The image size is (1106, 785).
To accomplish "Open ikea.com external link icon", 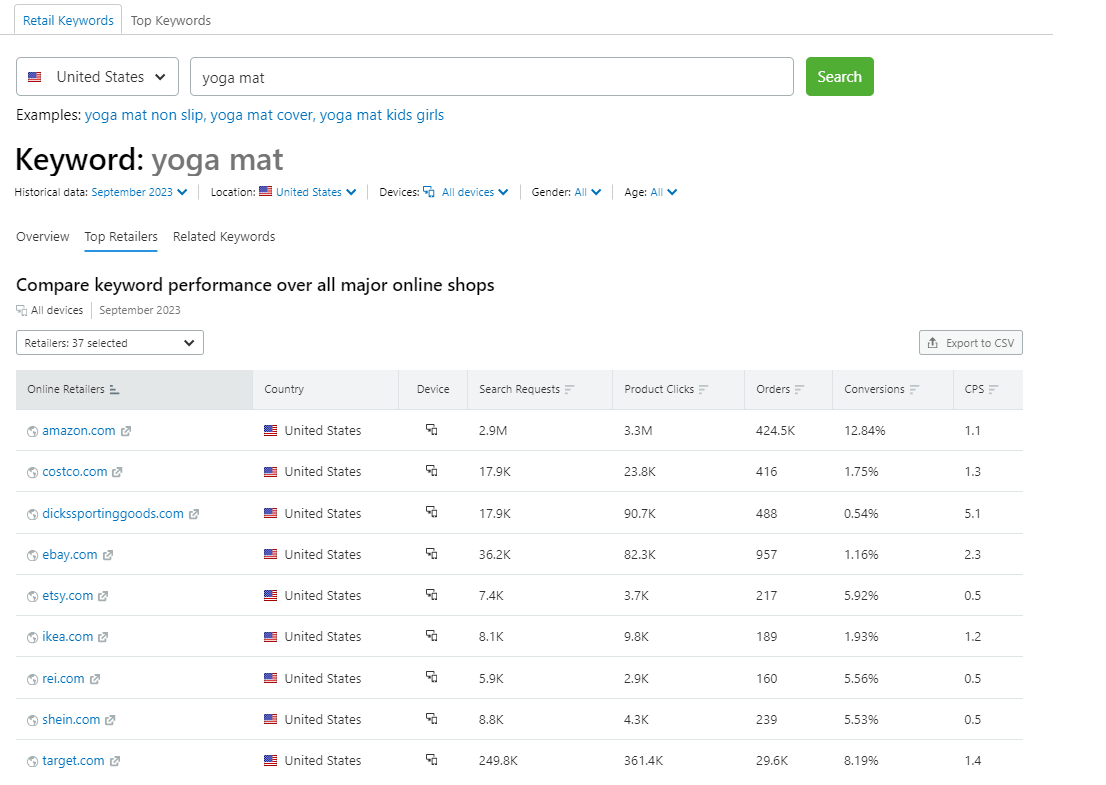I will (103, 637).
